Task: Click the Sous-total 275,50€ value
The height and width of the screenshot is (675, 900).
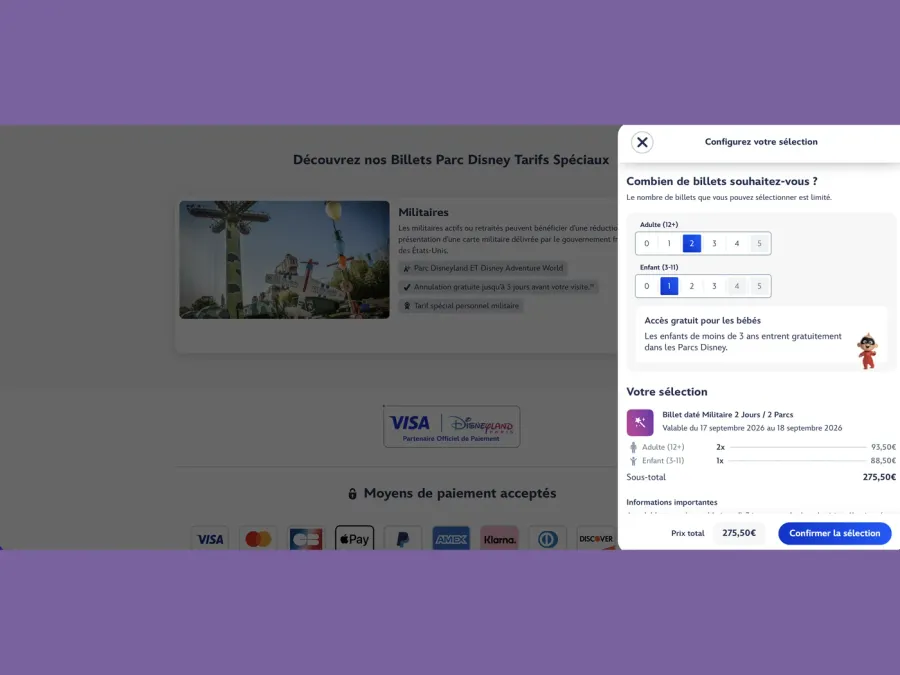Action: [x=879, y=477]
